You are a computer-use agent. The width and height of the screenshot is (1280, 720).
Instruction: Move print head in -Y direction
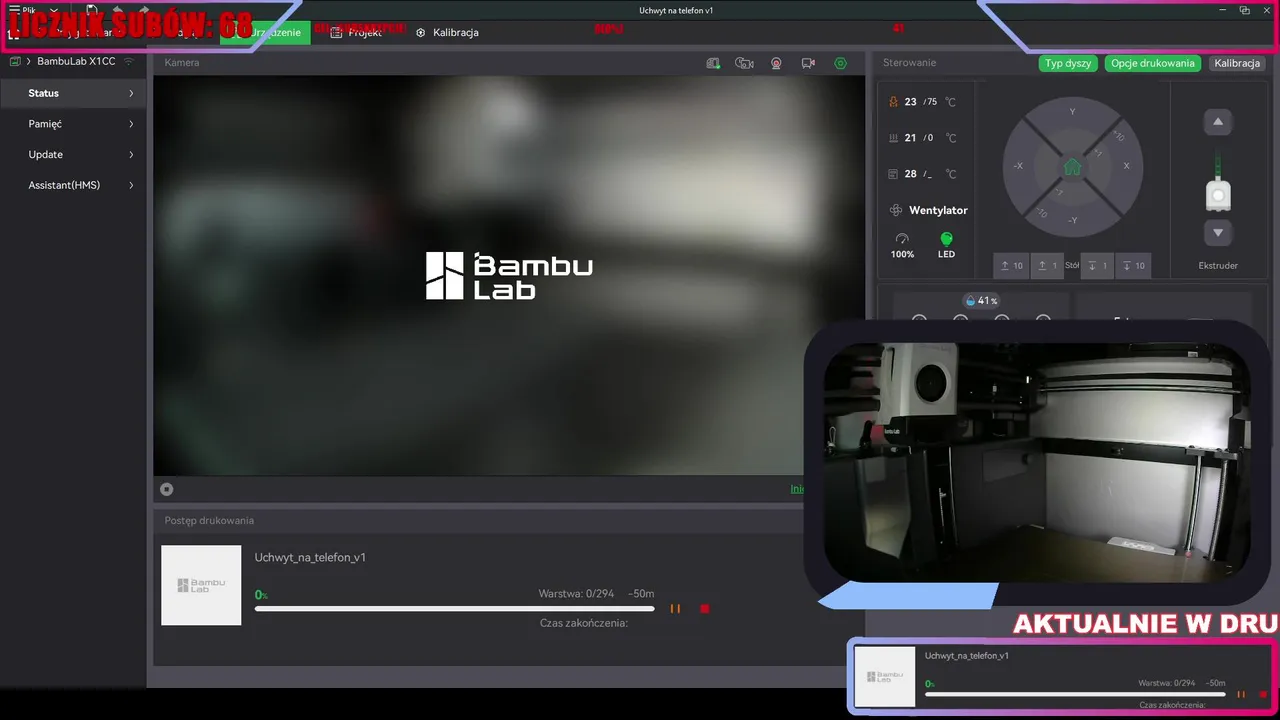click(x=1072, y=220)
